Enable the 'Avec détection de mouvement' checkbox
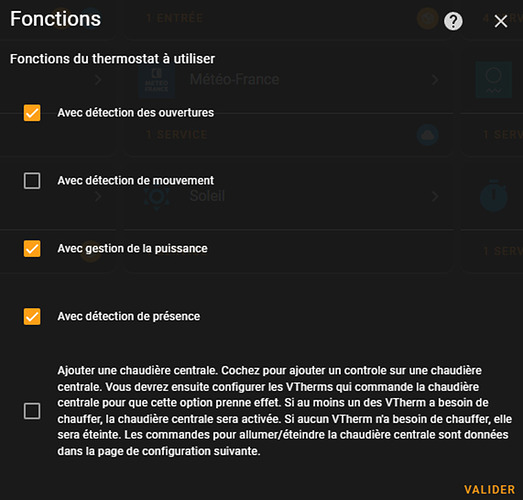 32,180
